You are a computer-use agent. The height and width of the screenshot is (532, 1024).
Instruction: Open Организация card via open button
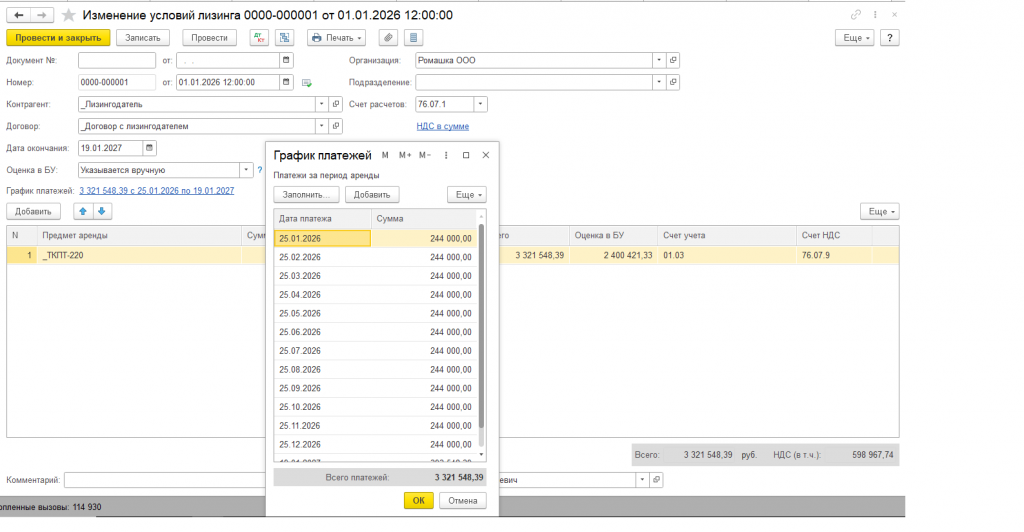click(x=673, y=60)
